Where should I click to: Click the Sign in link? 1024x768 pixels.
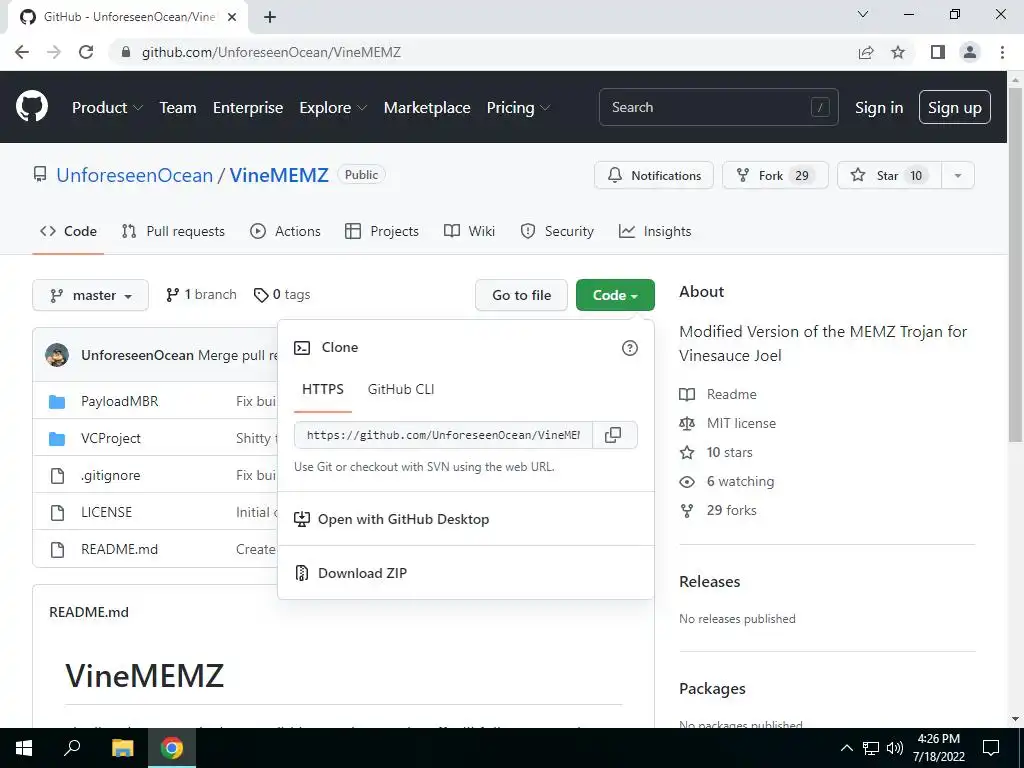click(879, 108)
